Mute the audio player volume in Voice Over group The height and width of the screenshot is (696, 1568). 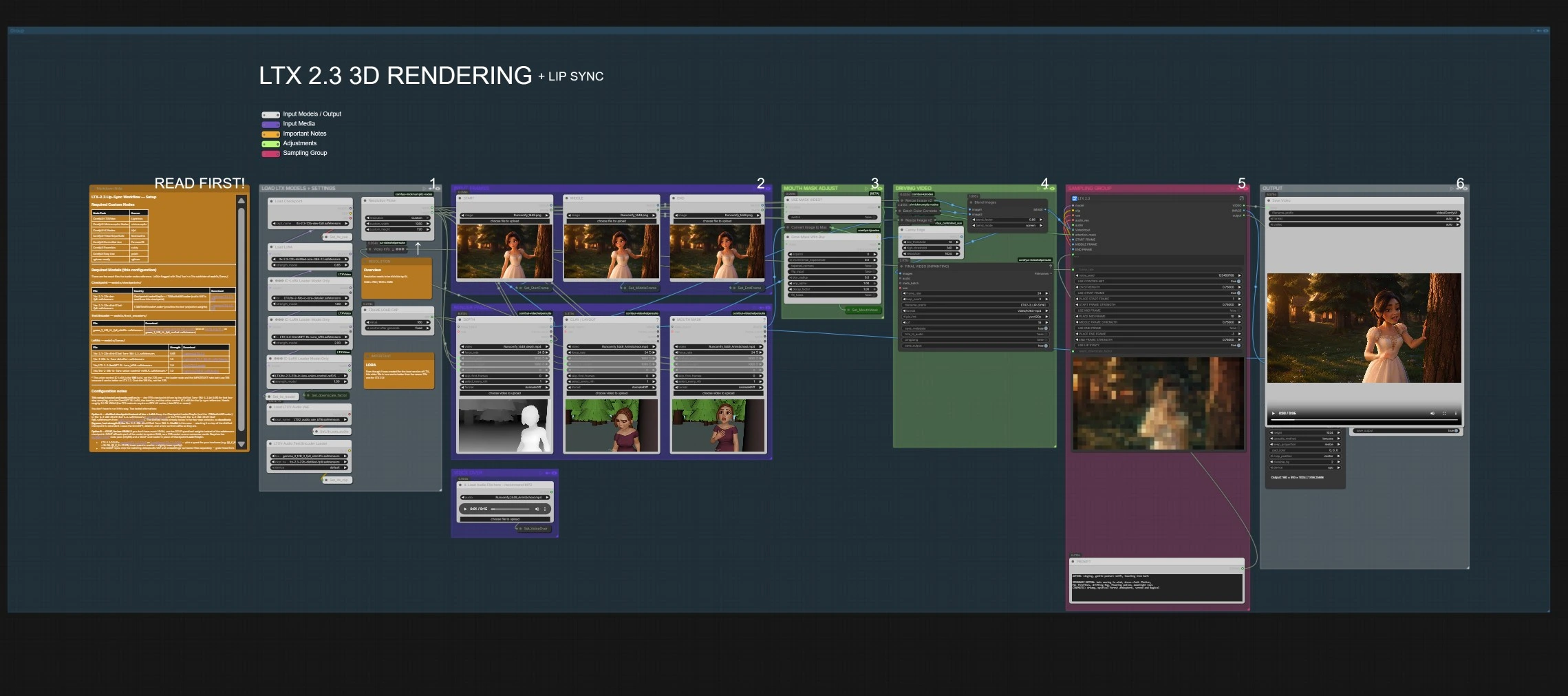point(537,509)
